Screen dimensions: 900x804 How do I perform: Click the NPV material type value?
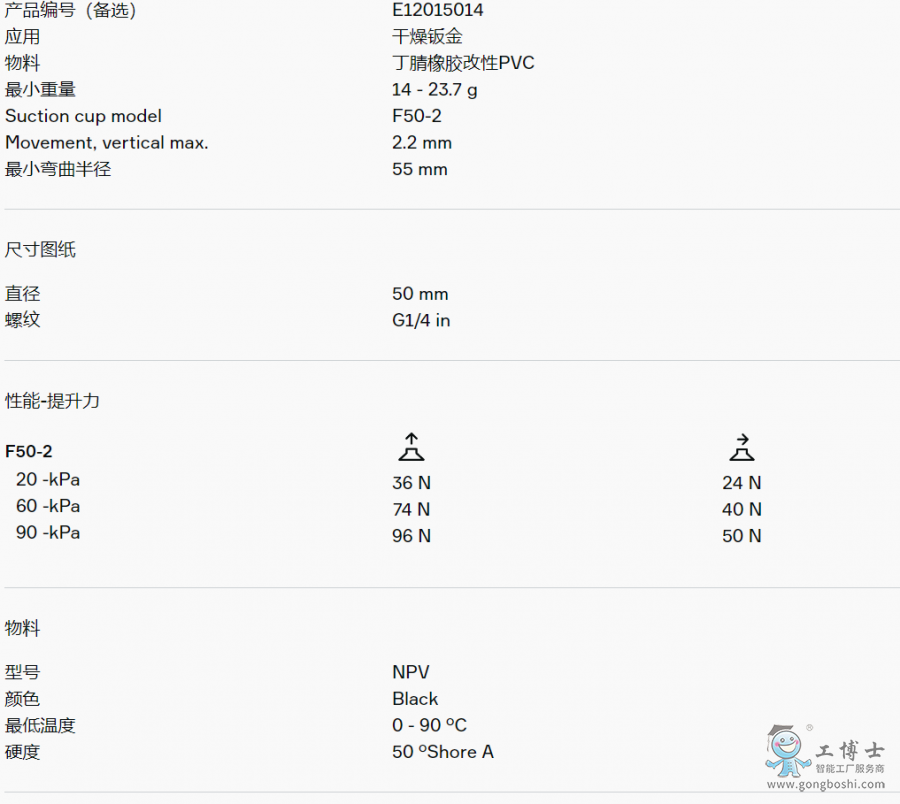pyautogui.click(x=410, y=672)
